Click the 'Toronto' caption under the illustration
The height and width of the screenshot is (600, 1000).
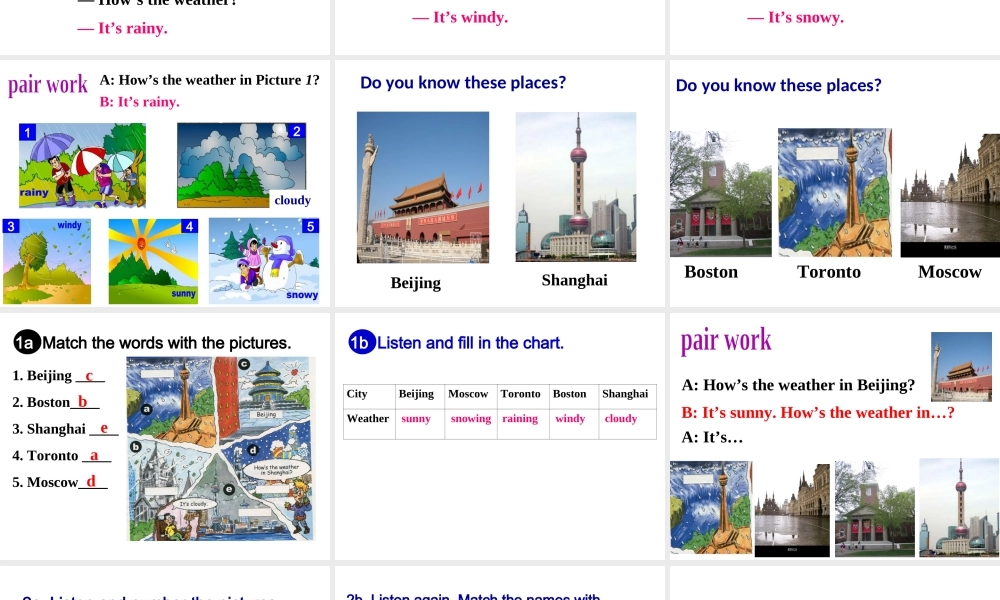coord(829,272)
